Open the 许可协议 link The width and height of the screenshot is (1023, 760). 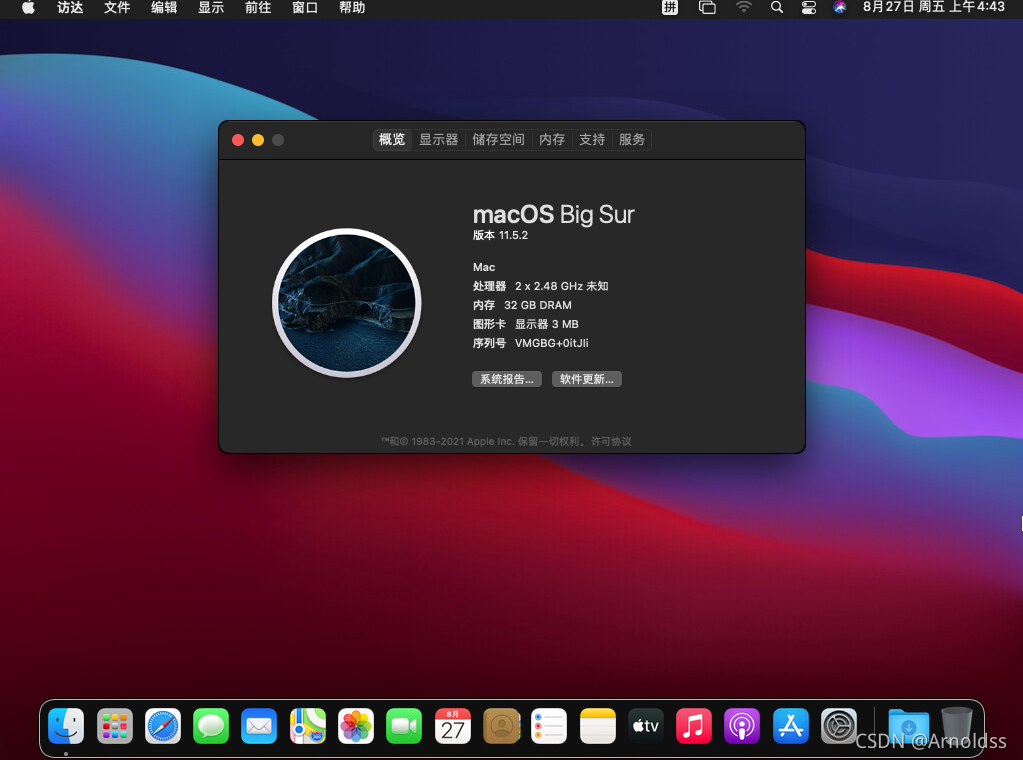[611, 442]
